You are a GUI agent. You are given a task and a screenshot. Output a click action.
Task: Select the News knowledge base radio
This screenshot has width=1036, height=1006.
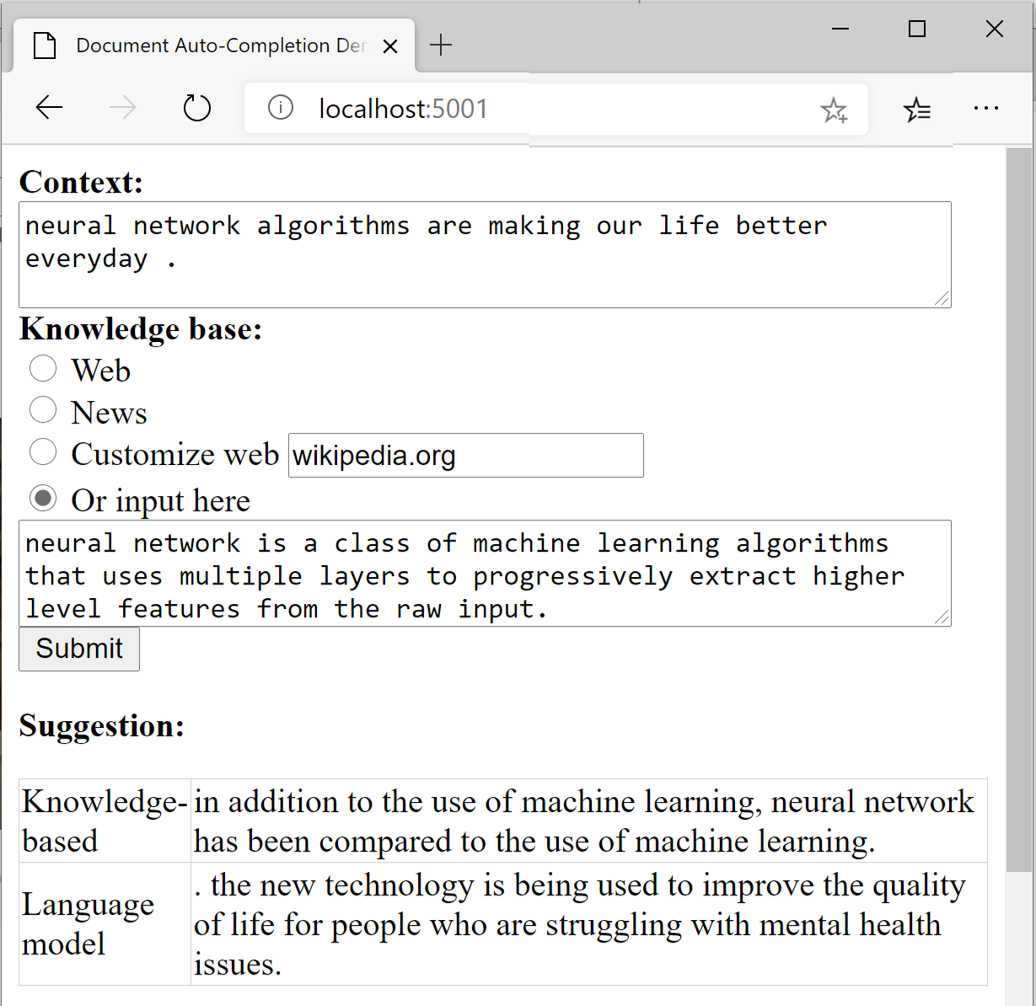[43, 410]
